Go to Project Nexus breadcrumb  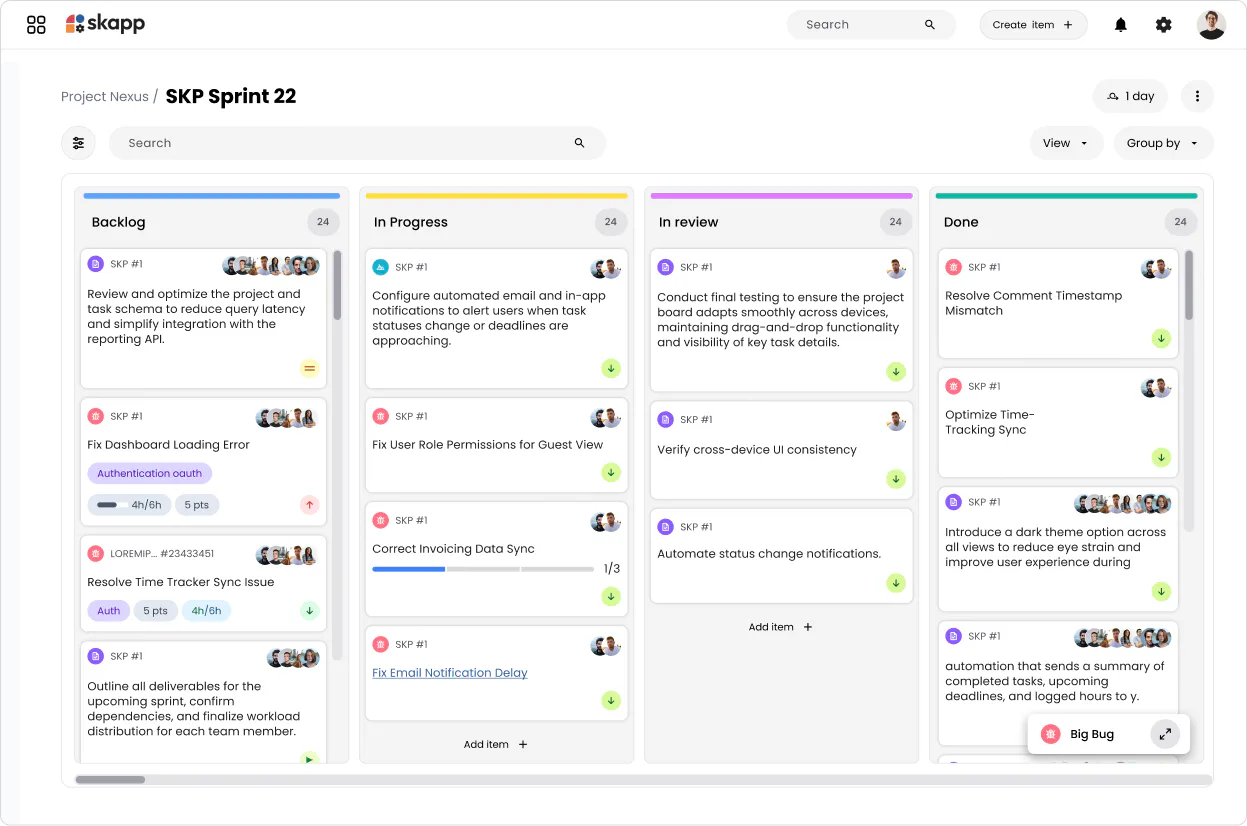tap(105, 96)
